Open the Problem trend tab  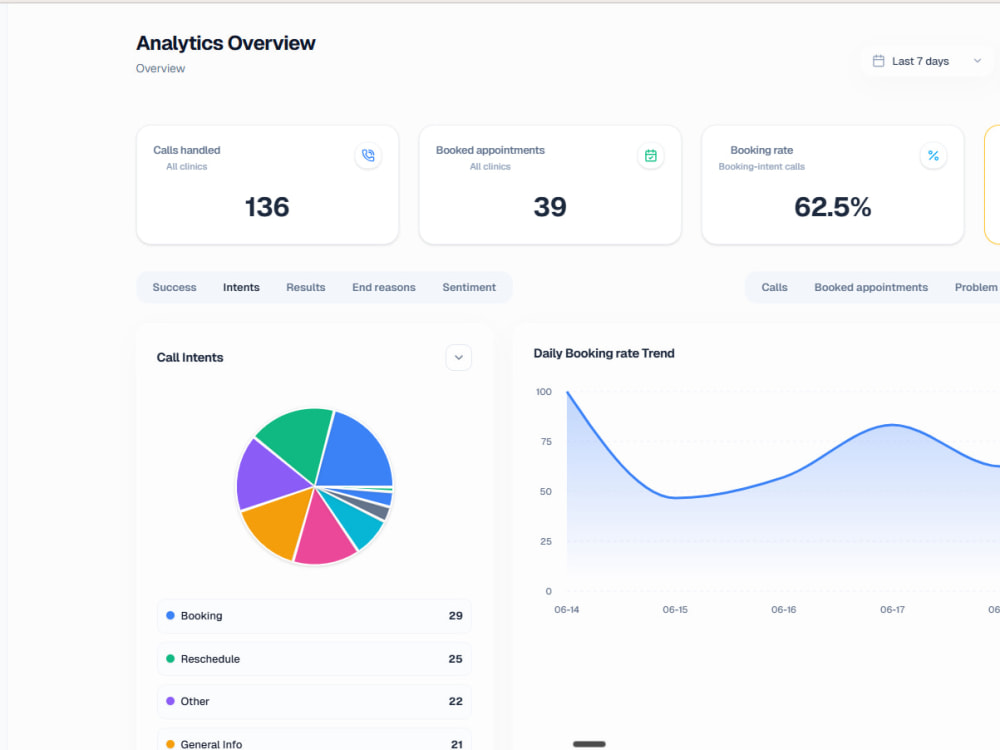pos(976,288)
